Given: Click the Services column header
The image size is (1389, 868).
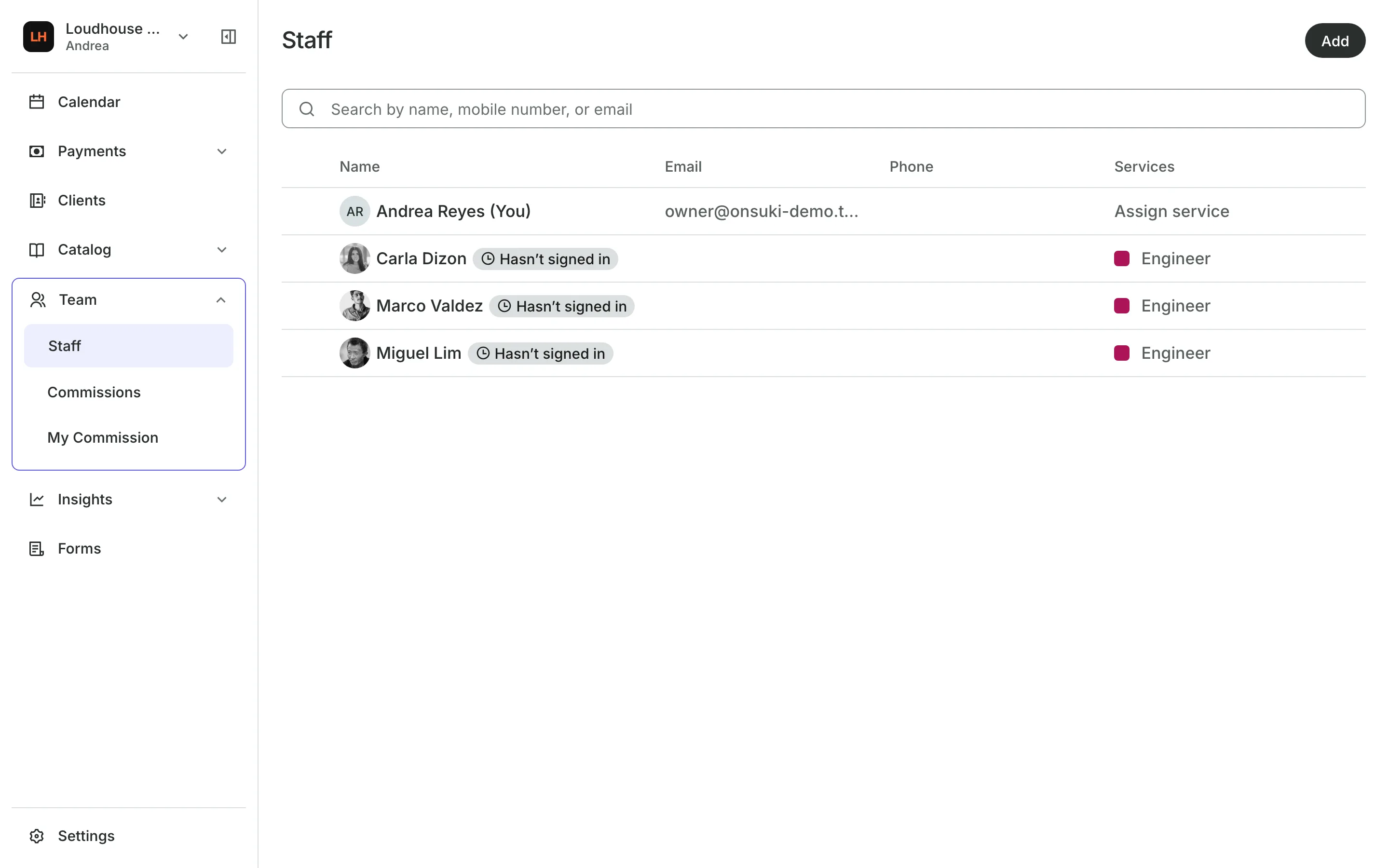Looking at the screenshot, I should click(1144, 166).
